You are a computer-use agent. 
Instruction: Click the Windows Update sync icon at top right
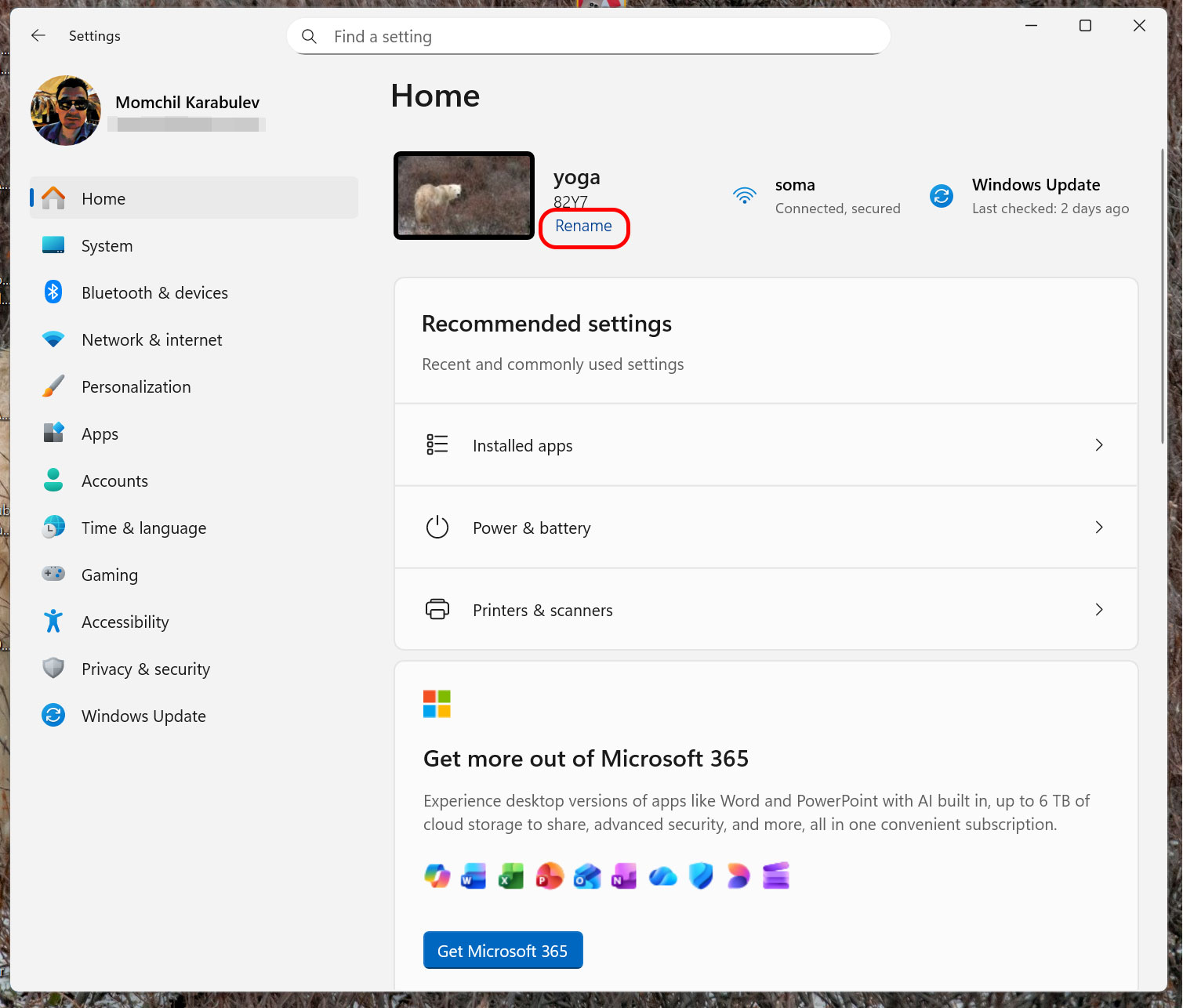[941, 196]
